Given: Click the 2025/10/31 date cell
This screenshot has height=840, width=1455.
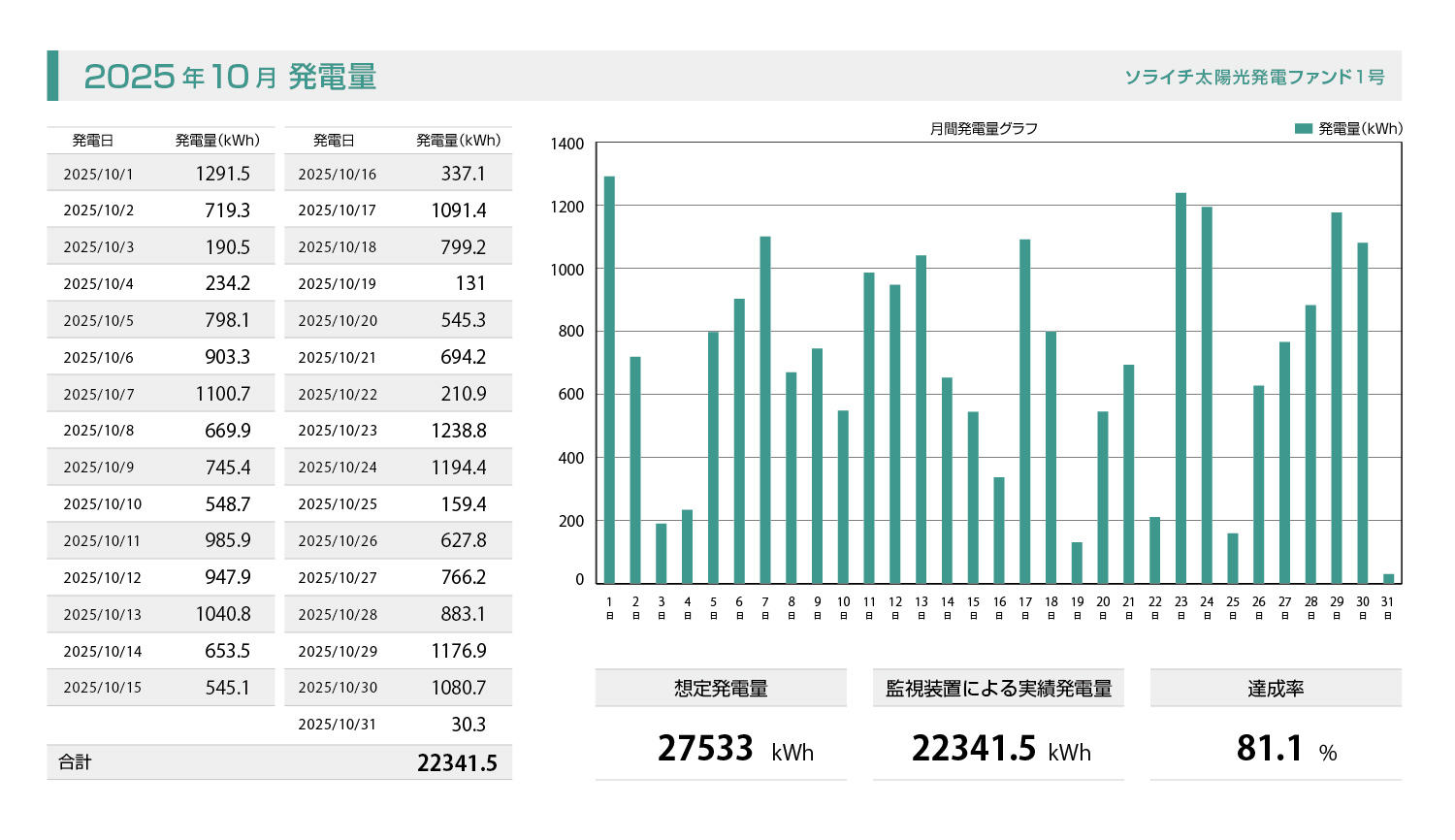Looking at the screenshot, I should click(x=337, y=725).
